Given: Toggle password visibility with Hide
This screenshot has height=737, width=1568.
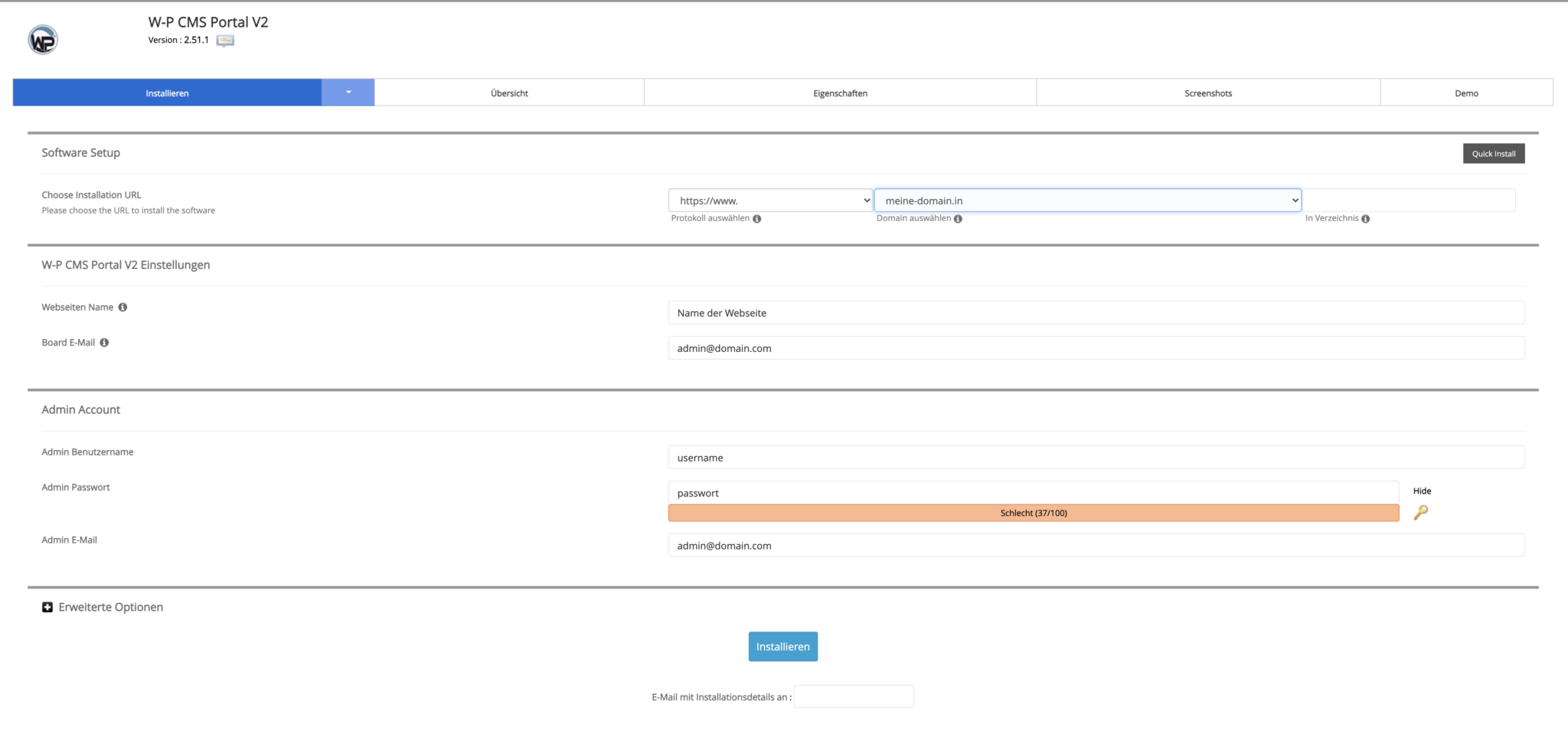Looking at the screenshot, I should [x=1422, y=491].
